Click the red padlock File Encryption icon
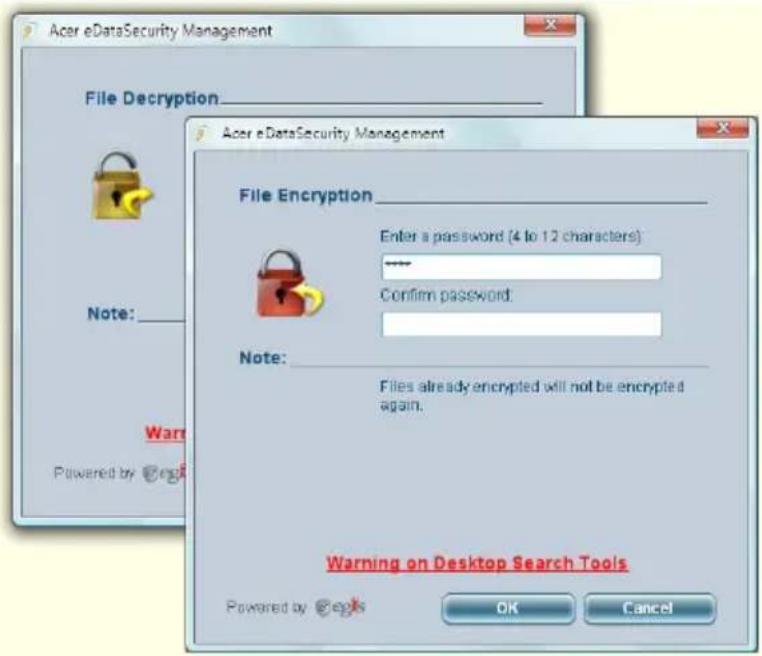762x656 pixels. click(290, 284)
